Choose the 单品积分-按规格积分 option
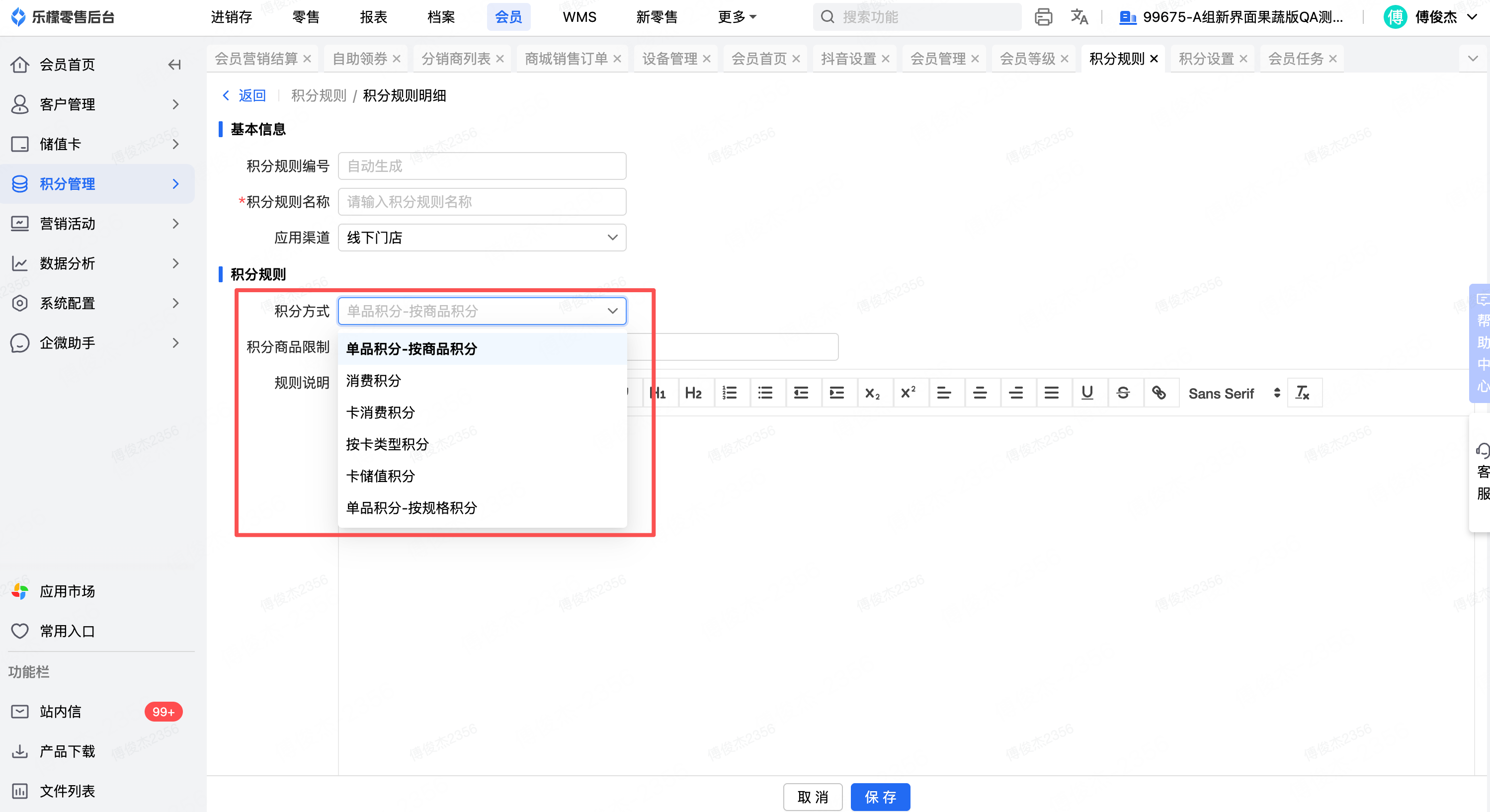This screenshot has width=1490, height=812. (411, 508)
